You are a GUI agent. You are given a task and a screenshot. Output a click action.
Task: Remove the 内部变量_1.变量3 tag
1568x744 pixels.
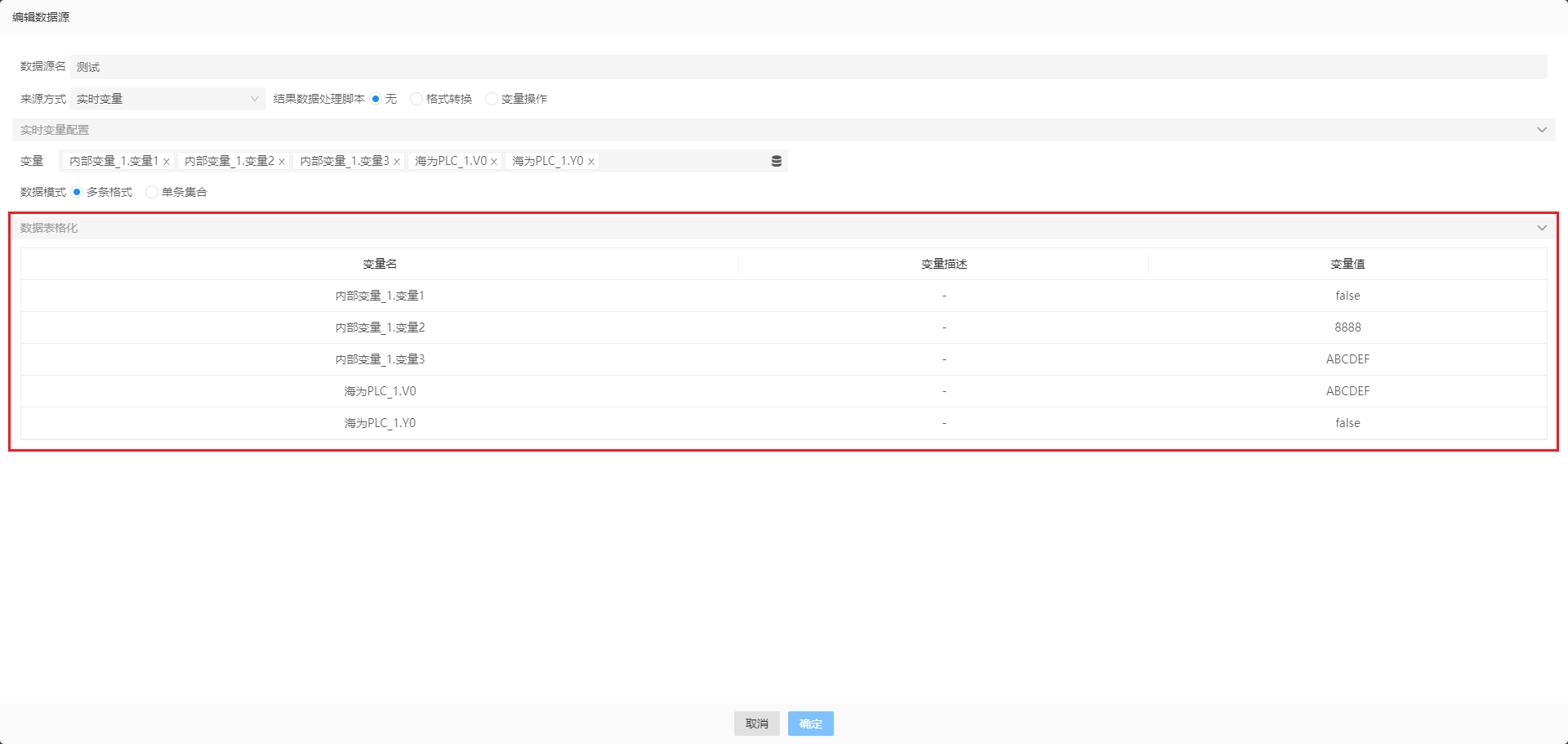pyautogui.click(x=397, y=162)
